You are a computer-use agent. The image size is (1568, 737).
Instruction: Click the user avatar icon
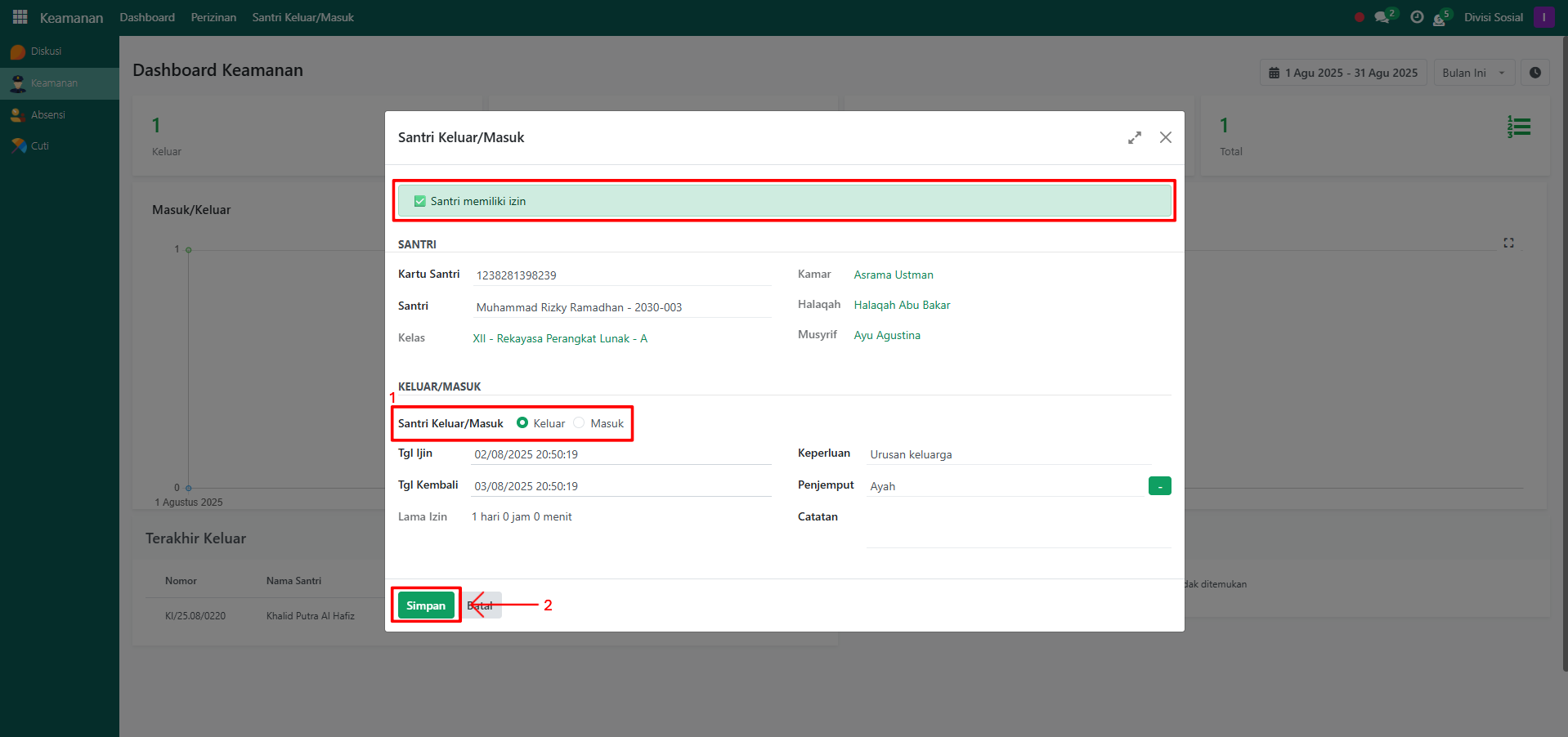coord(1543,17)
